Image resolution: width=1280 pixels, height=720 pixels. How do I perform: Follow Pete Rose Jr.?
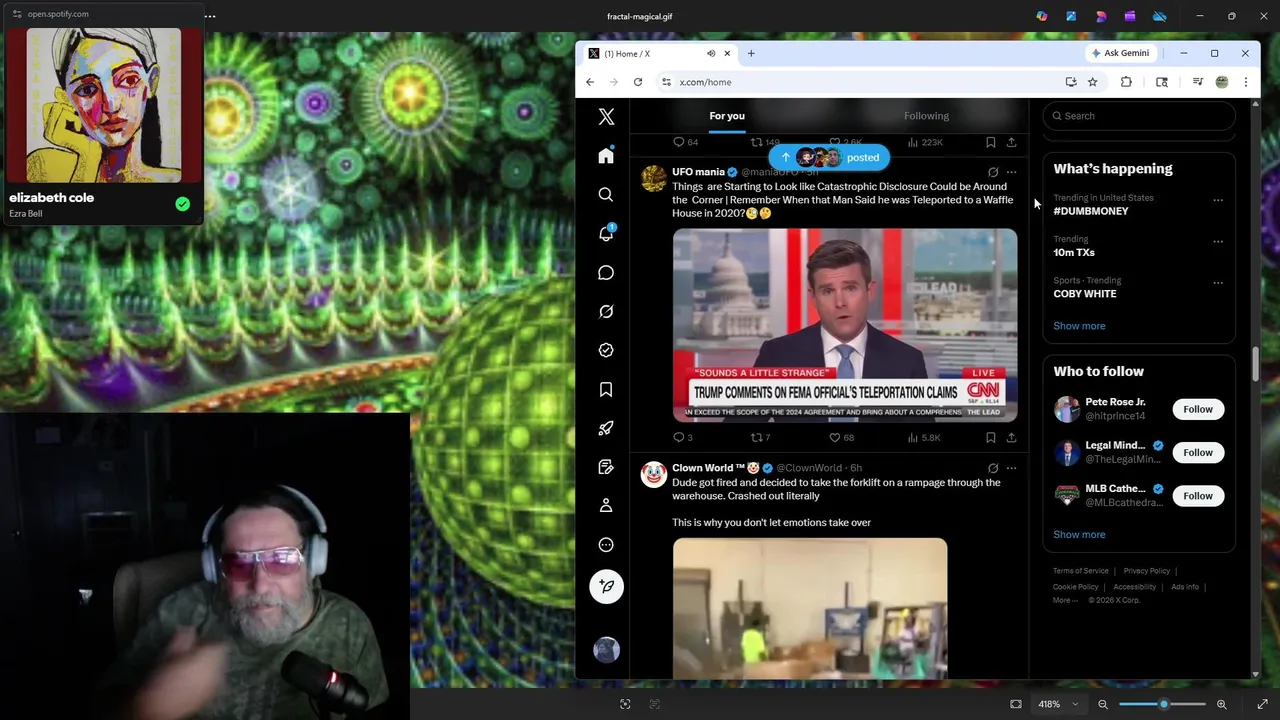(1197, 409)
